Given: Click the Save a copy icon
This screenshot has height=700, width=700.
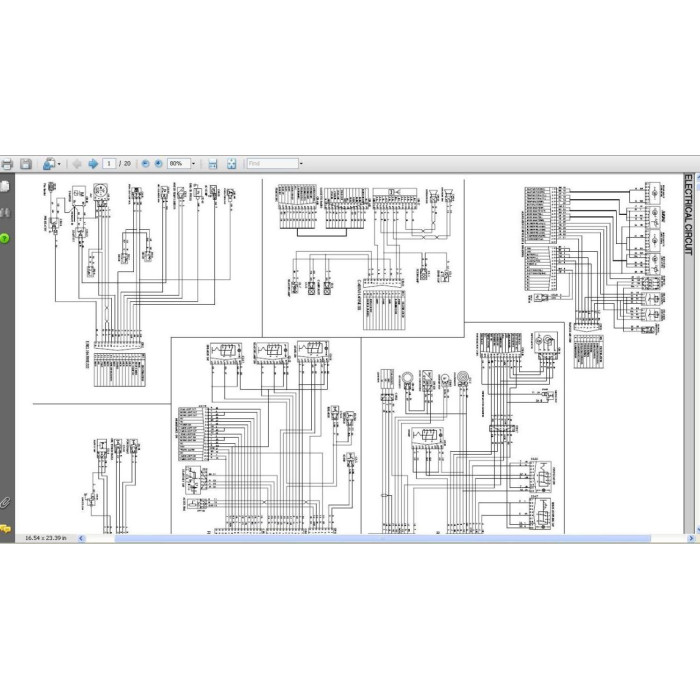Looking at the screenshot, I should (x=26, y=164).
